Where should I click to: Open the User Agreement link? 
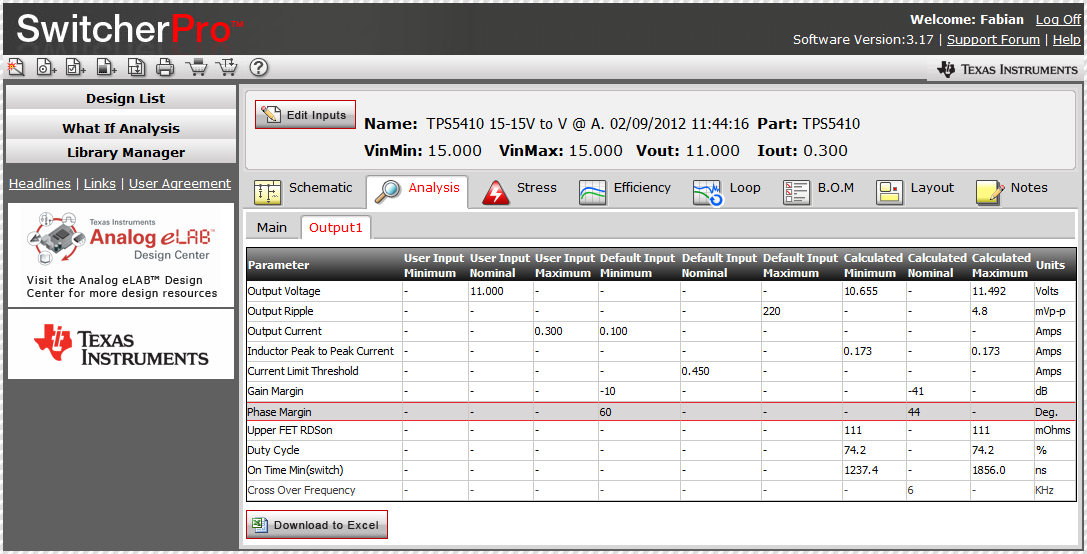click(180, 183)
